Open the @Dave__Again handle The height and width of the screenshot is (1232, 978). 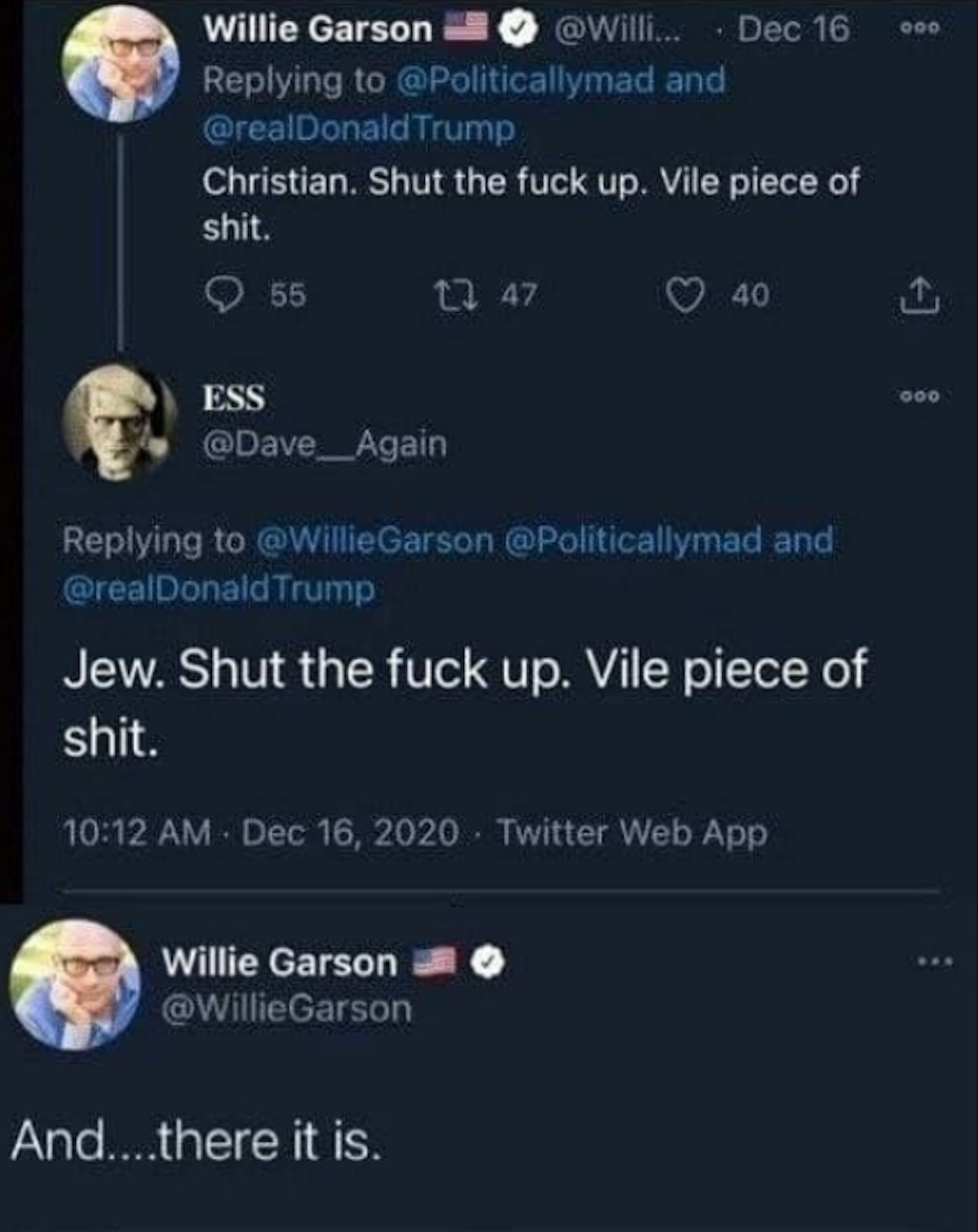(x=325, y=444)
